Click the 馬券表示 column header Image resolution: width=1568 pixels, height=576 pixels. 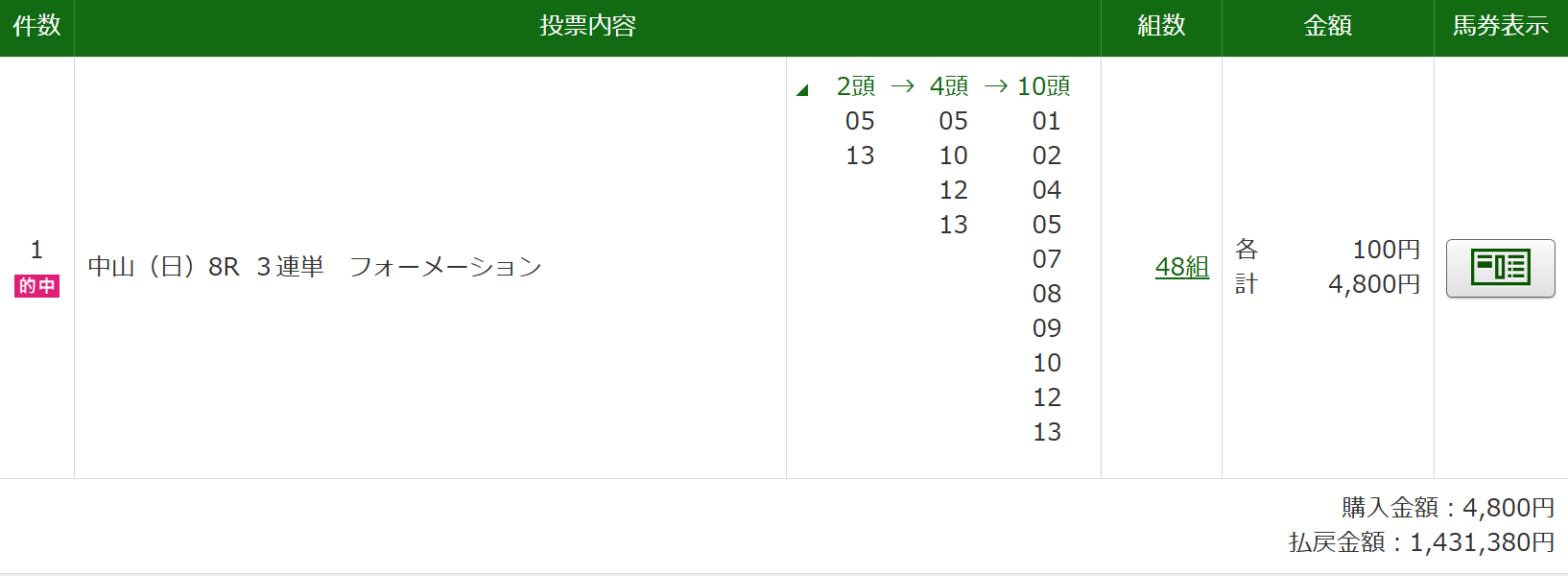1500,27
